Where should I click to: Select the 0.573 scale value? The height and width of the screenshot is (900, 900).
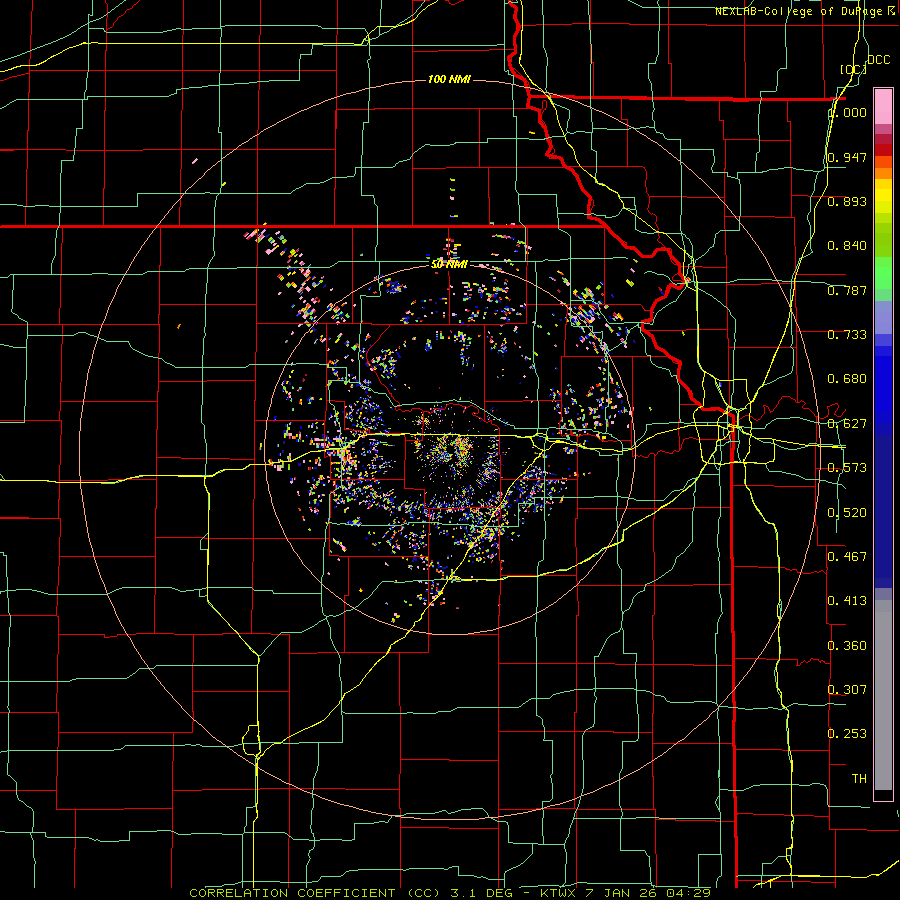[847, 468]
